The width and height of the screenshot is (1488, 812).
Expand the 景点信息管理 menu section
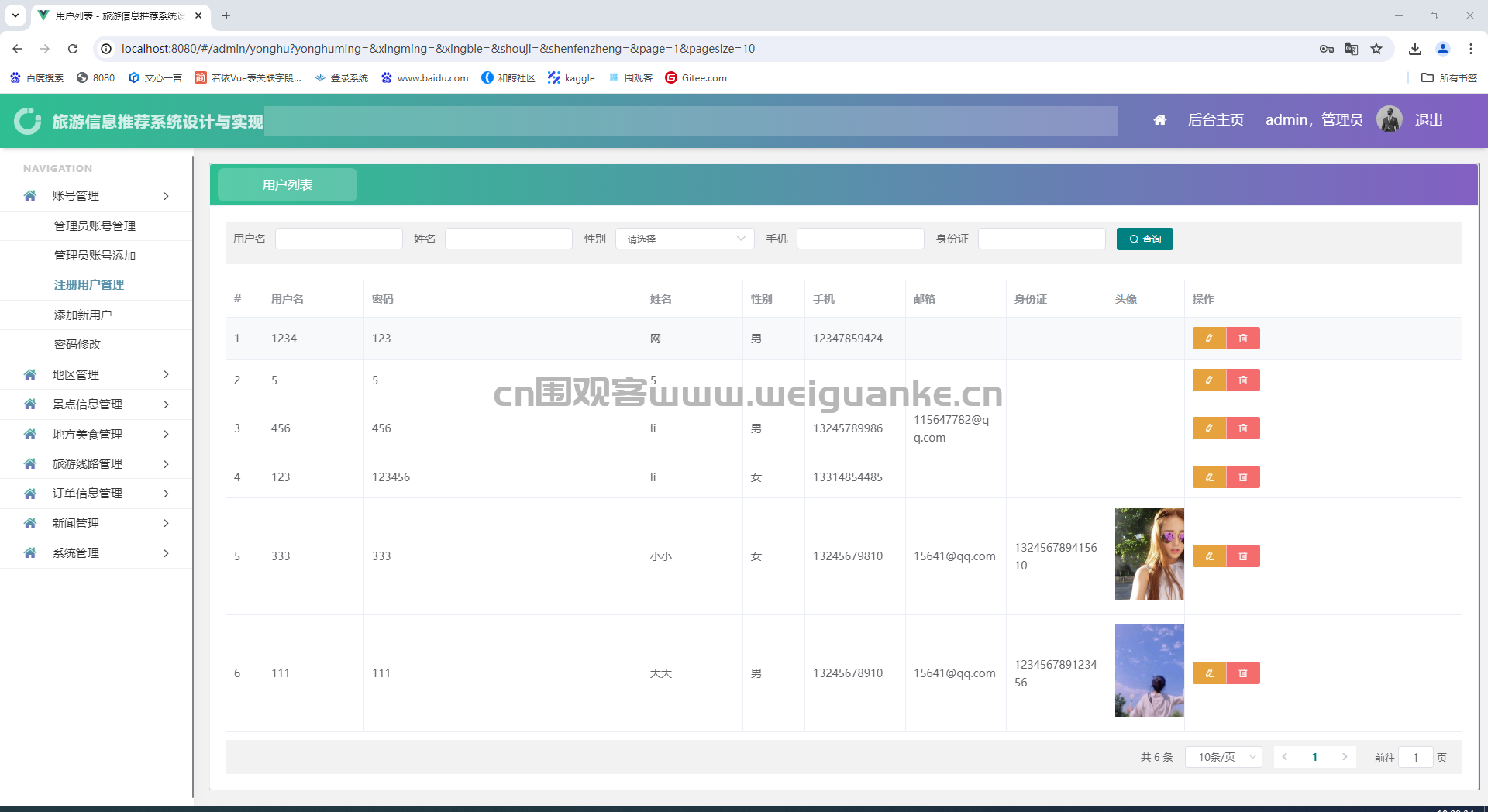96,404
